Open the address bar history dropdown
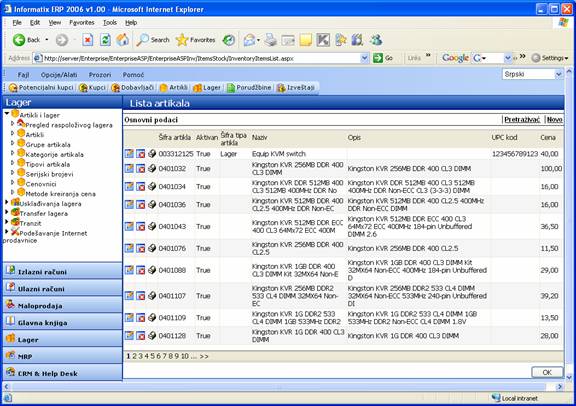 pos(364,58)
